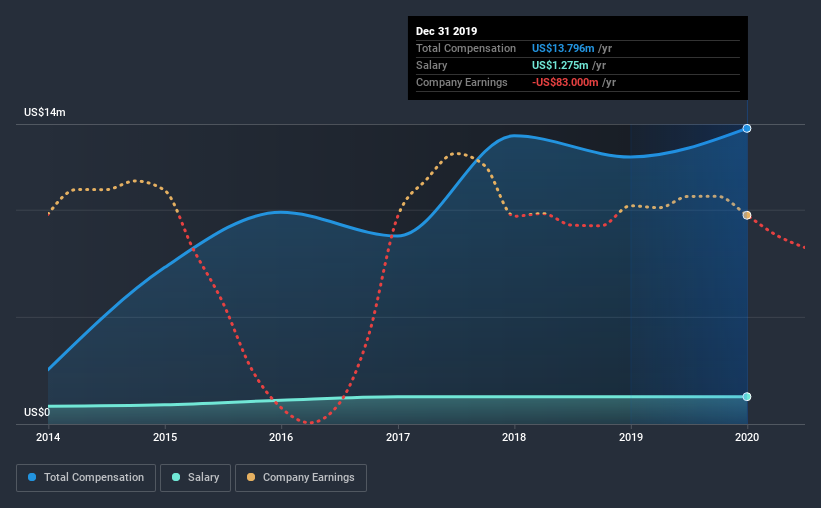Click the Total Compensation tooltip row label

[466, 48]
